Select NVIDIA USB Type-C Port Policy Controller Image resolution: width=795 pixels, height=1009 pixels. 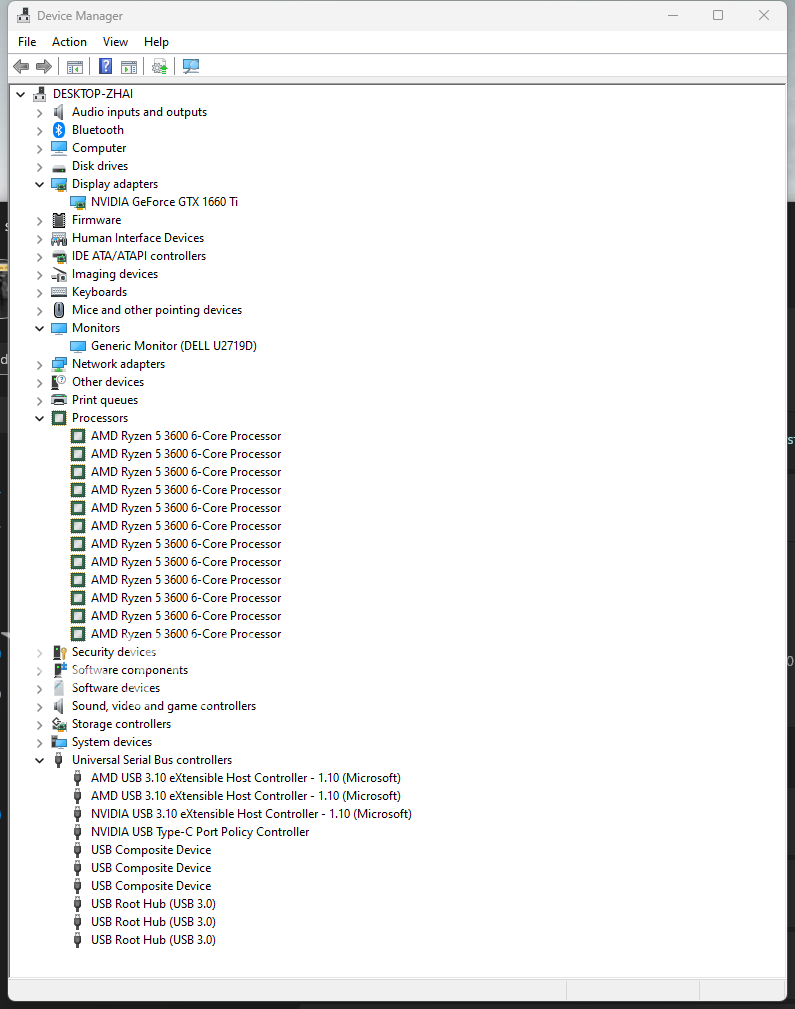199,832
